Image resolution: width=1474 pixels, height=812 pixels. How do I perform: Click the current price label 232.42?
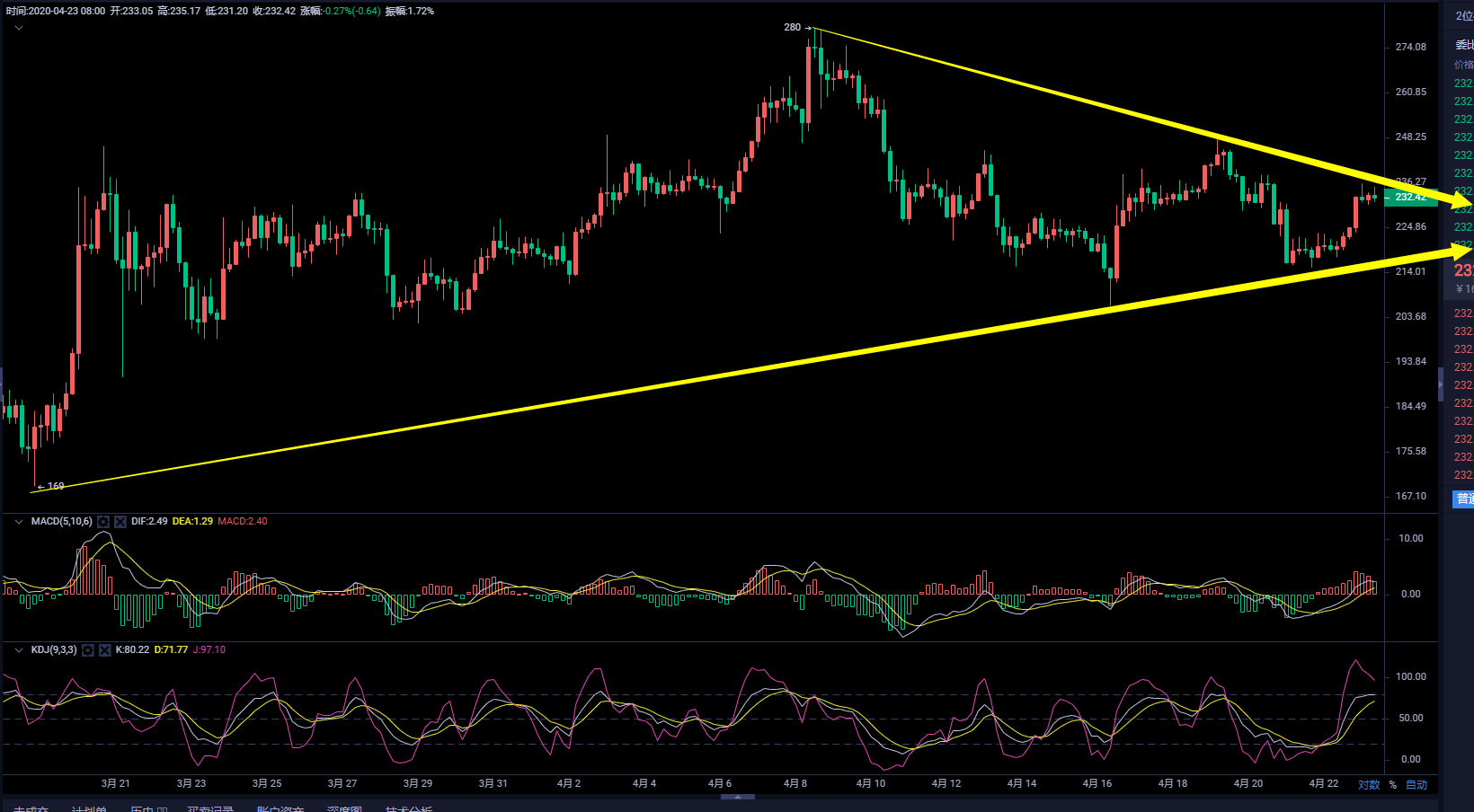point(1410,198)
